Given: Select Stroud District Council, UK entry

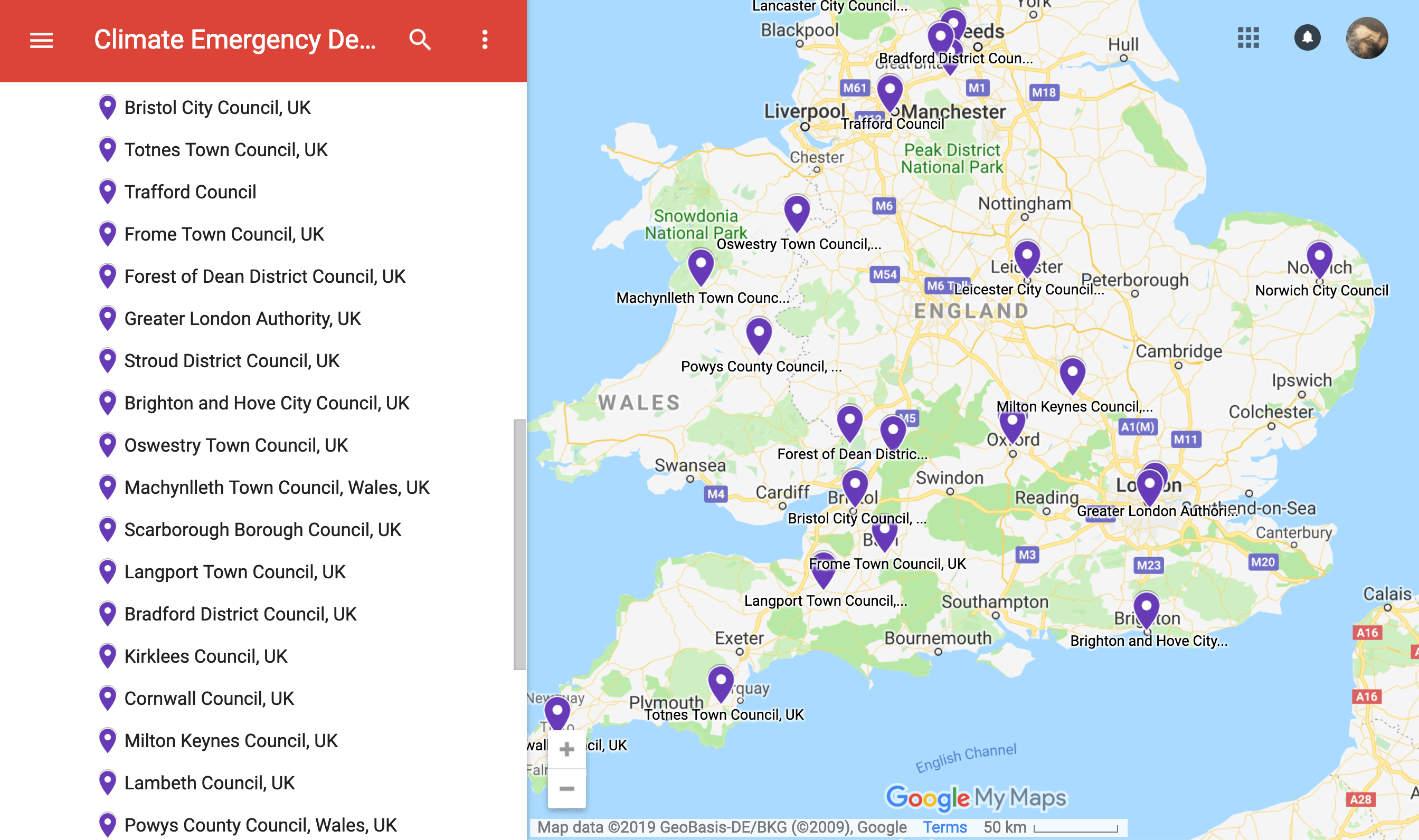Looking at the screenshot, I should point(232,361).
